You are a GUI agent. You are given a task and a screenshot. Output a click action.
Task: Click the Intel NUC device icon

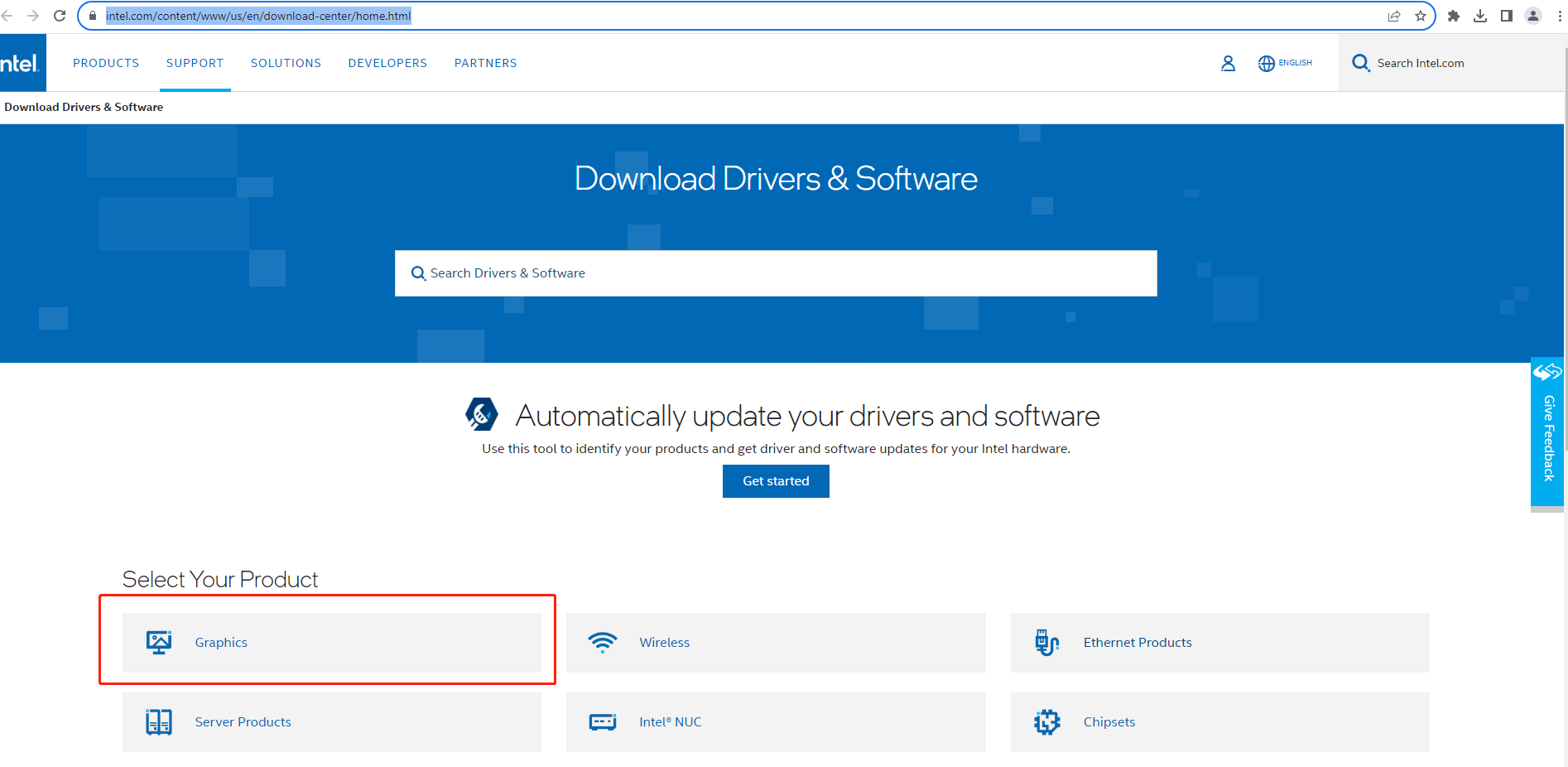[603, 722]
